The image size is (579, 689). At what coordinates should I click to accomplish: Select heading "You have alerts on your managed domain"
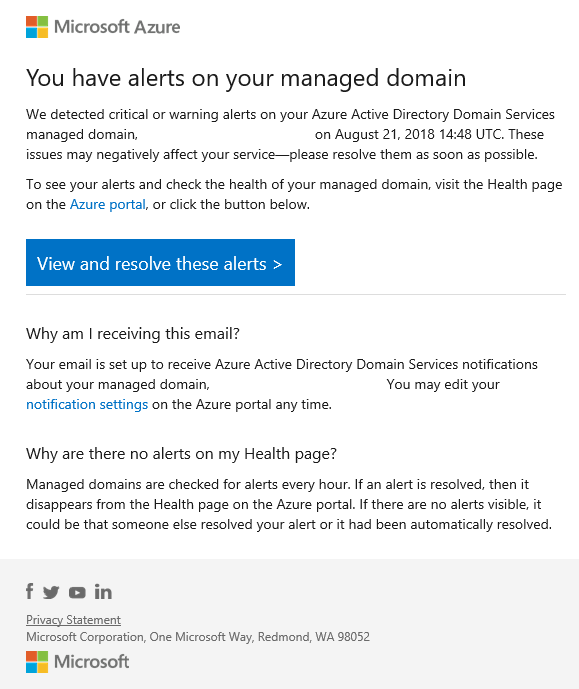246,79
